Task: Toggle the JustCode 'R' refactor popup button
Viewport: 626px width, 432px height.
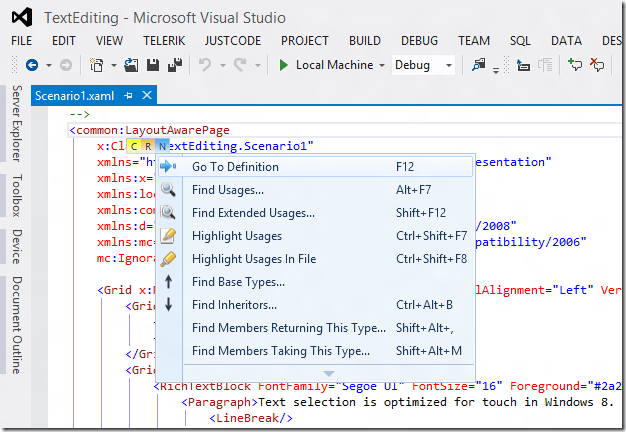Action: pyautogui.click(x=148, y=146)
